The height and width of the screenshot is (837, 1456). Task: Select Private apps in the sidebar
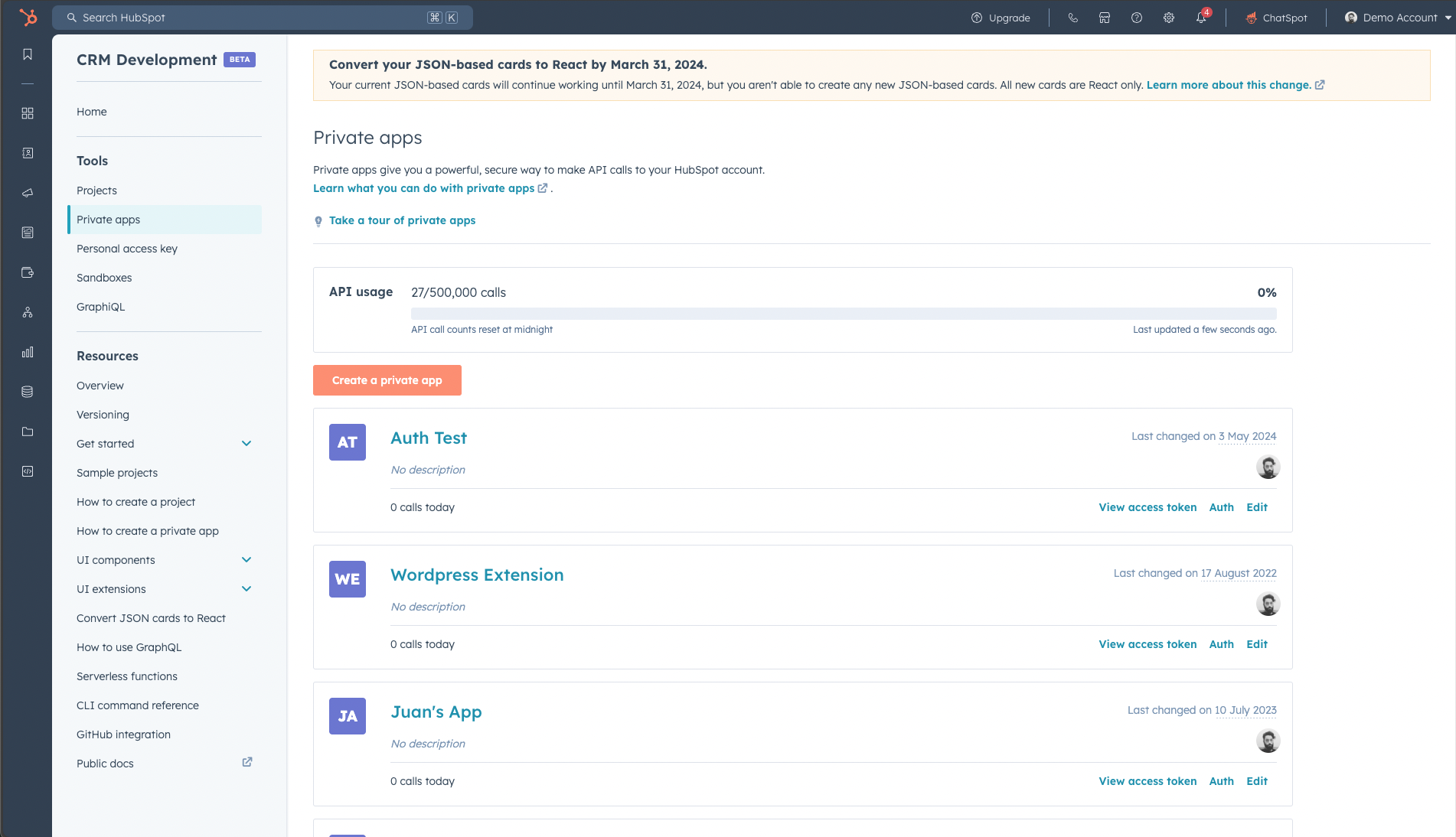pos(165,220)
